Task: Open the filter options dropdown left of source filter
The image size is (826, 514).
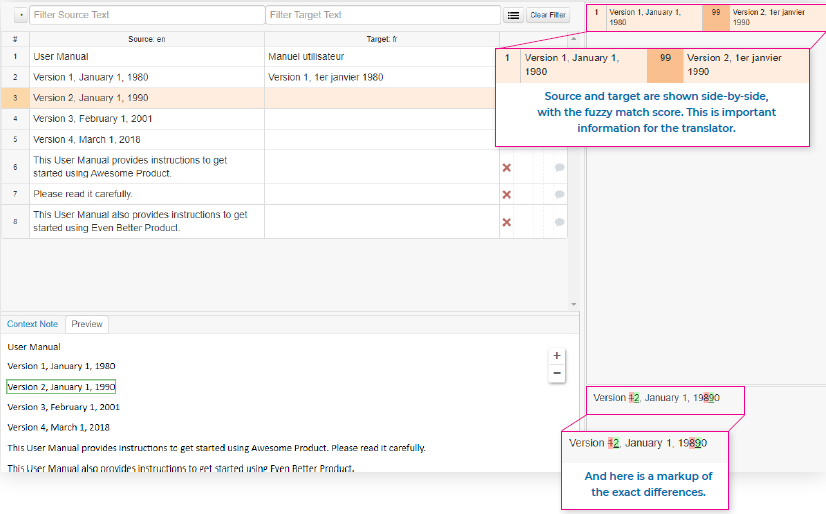Action: (x=21, y=16)
